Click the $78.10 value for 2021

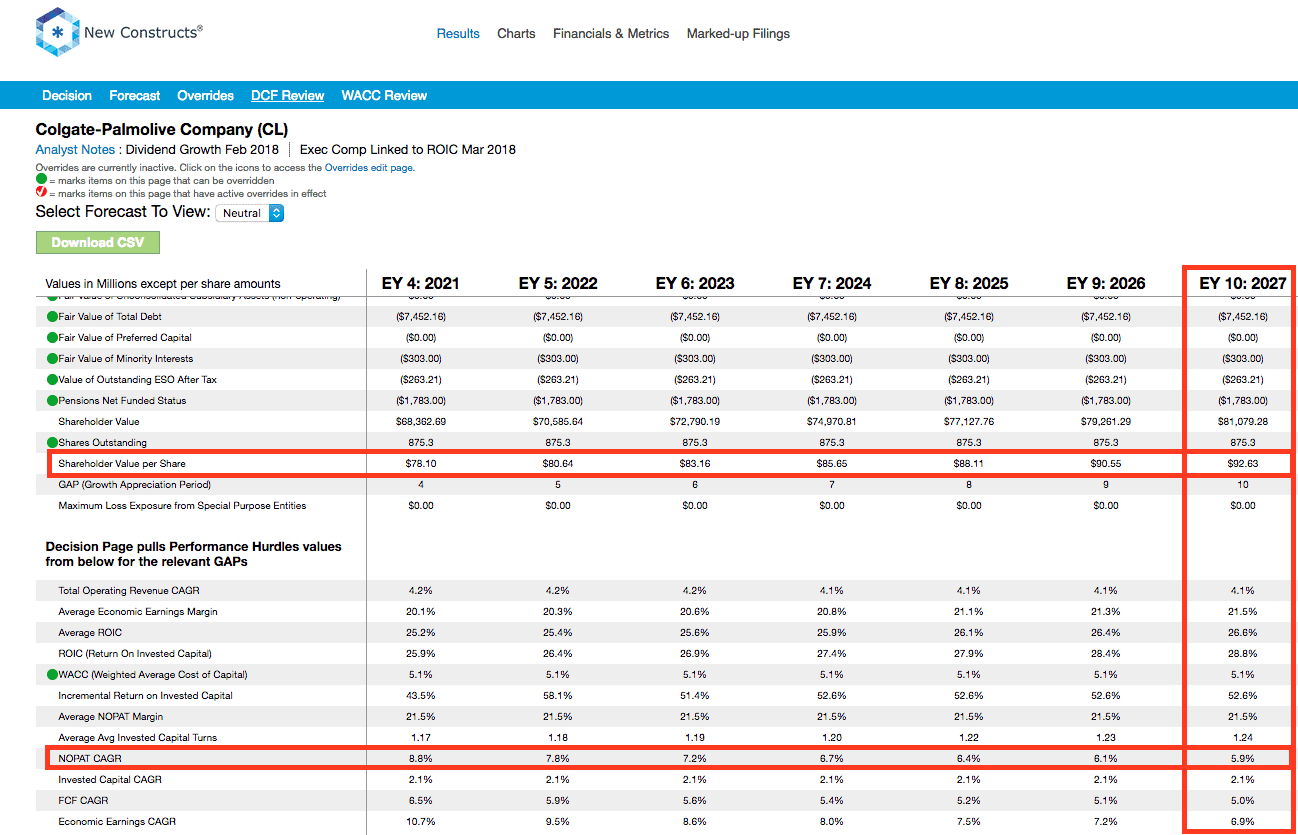421,463
